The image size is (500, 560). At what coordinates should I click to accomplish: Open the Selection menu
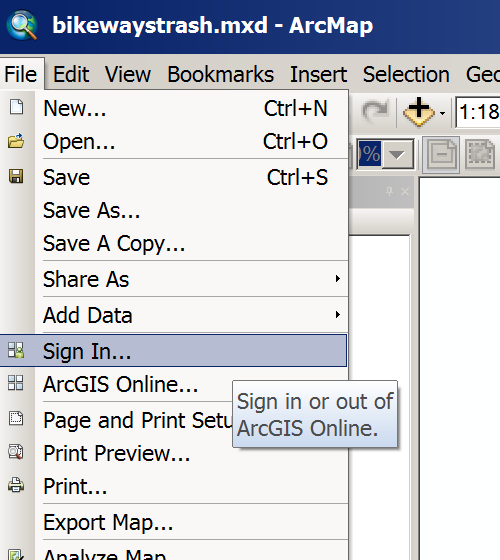pos(406,75)
